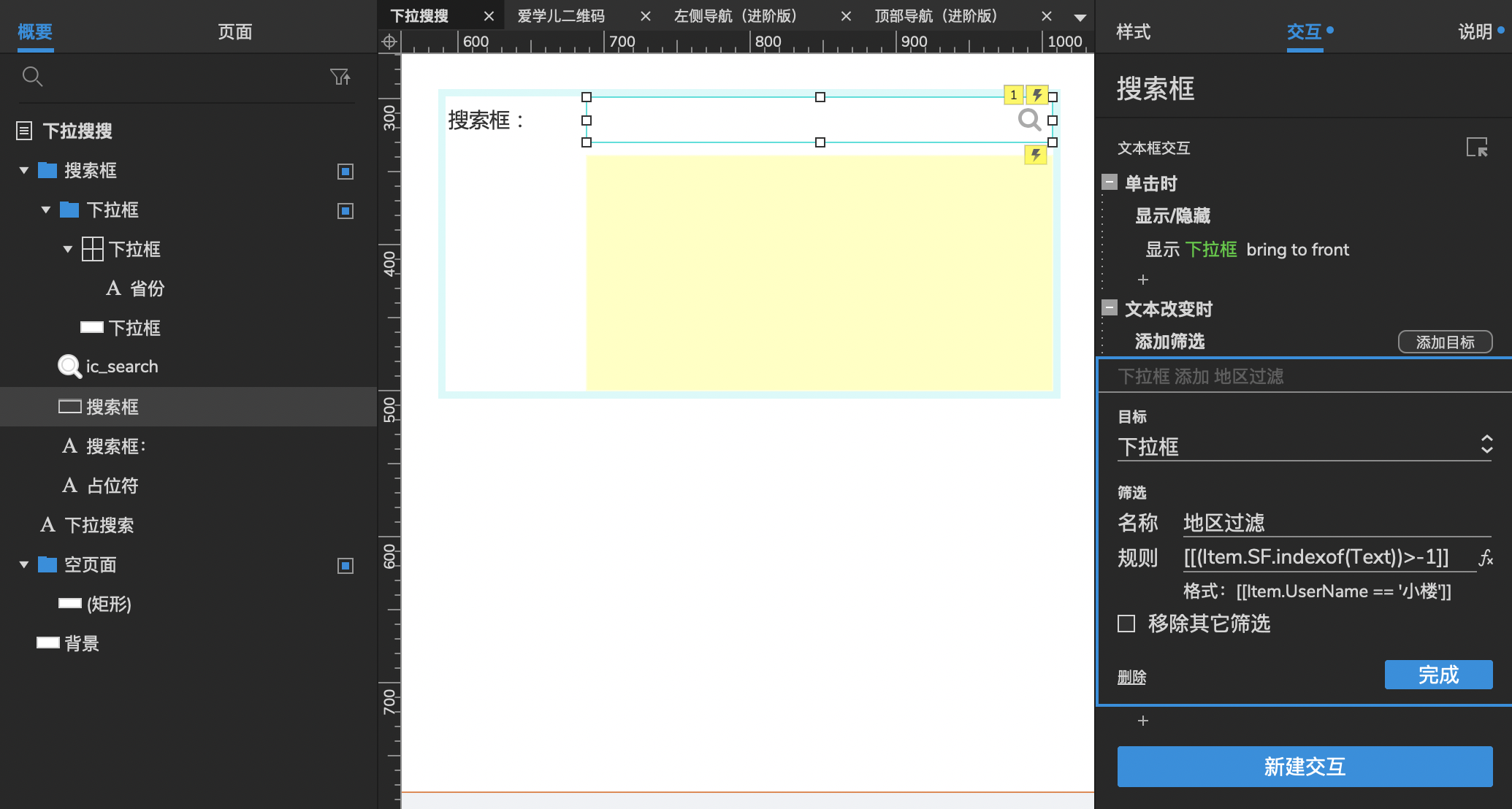1512x809 pixels.
Task: Collapse the 空页面 group
Action: [24, 564]
